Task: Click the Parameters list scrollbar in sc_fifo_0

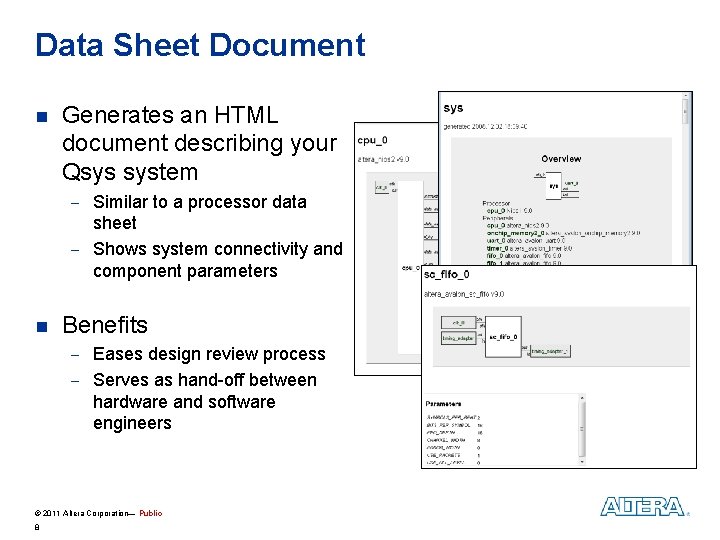Action: [582, 429]
